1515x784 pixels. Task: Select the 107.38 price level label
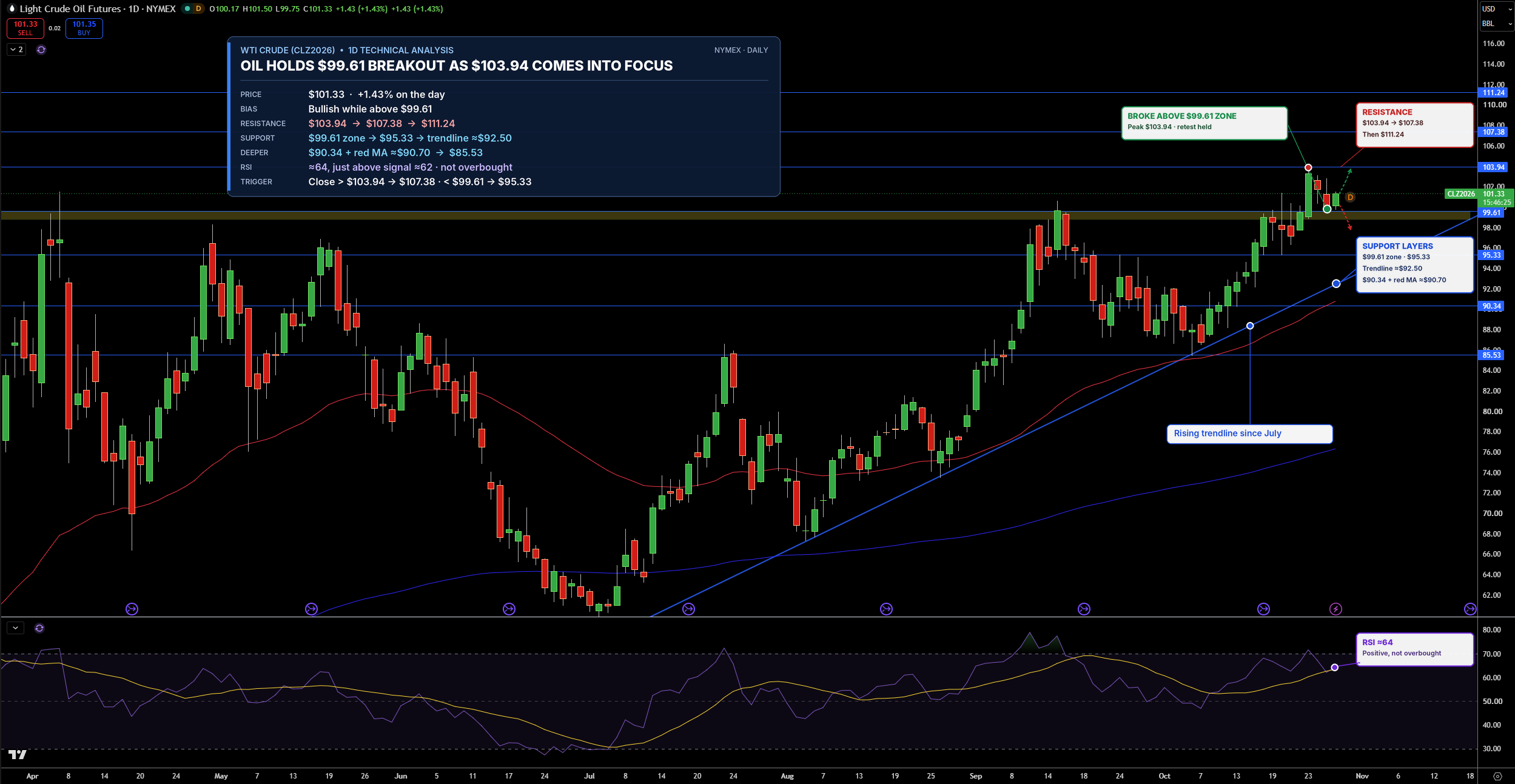click(x=1493, y=132)
